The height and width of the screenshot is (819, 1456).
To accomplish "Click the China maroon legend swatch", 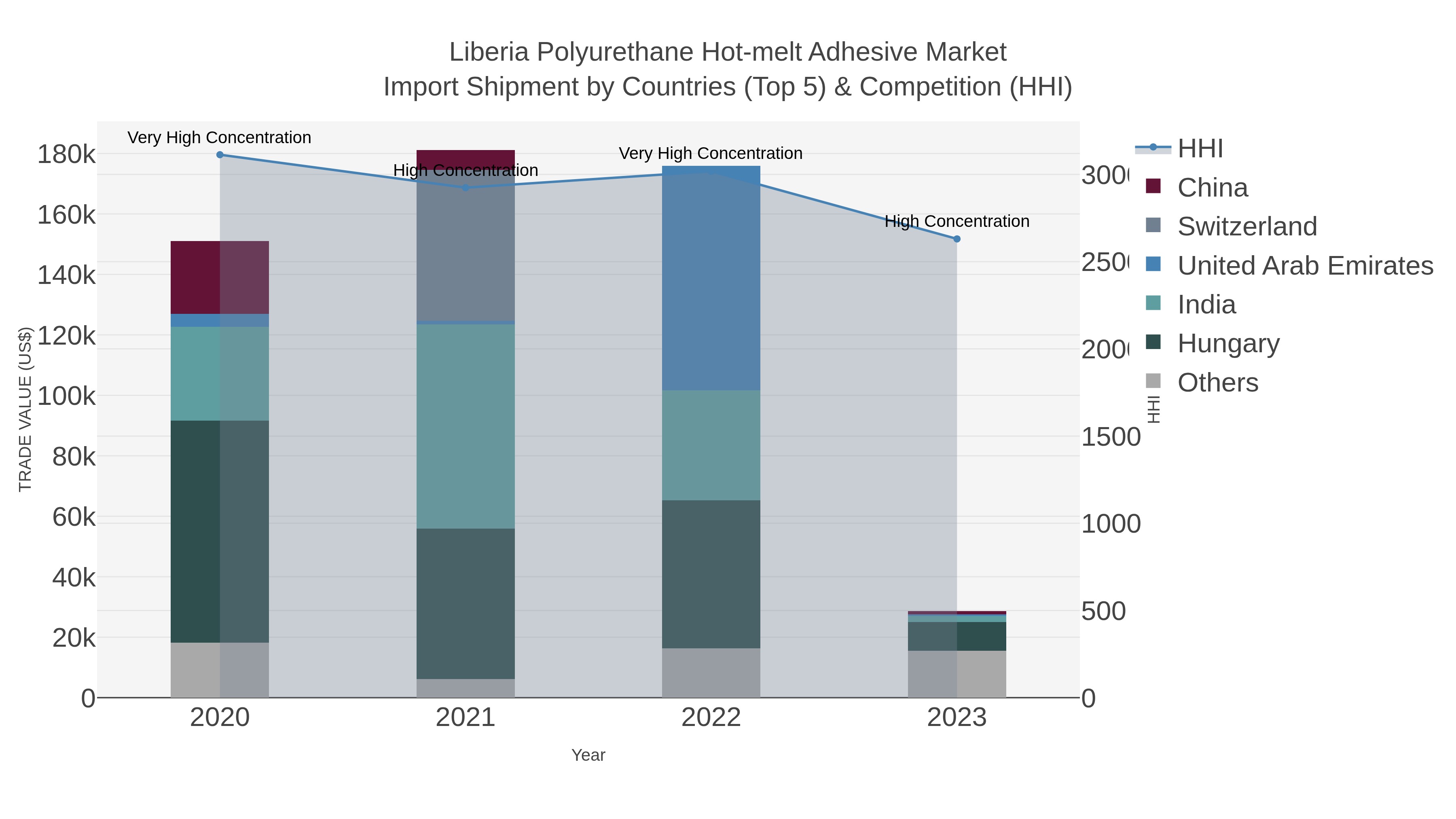I will (1153, 186).
